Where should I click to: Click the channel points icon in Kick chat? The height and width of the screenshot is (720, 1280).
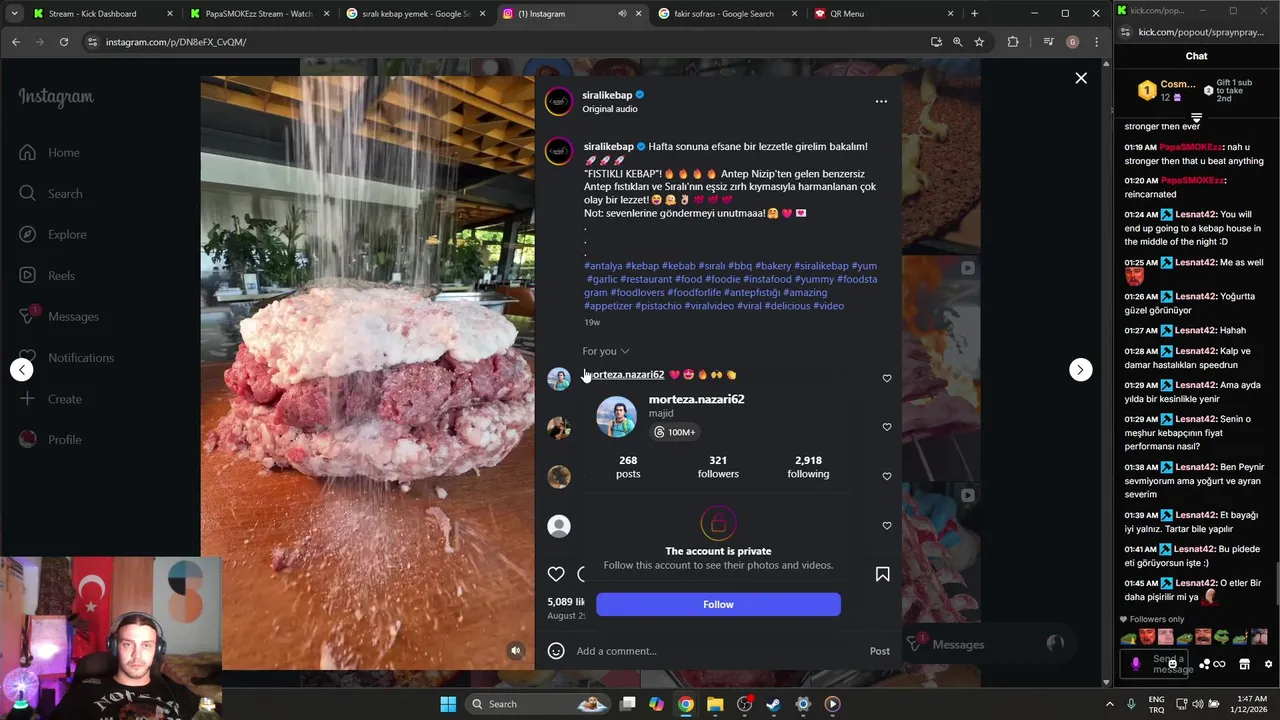coord(1205,664)
